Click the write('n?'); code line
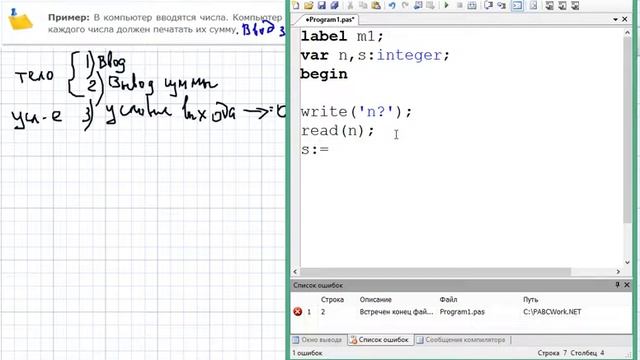 pos(356,111)
